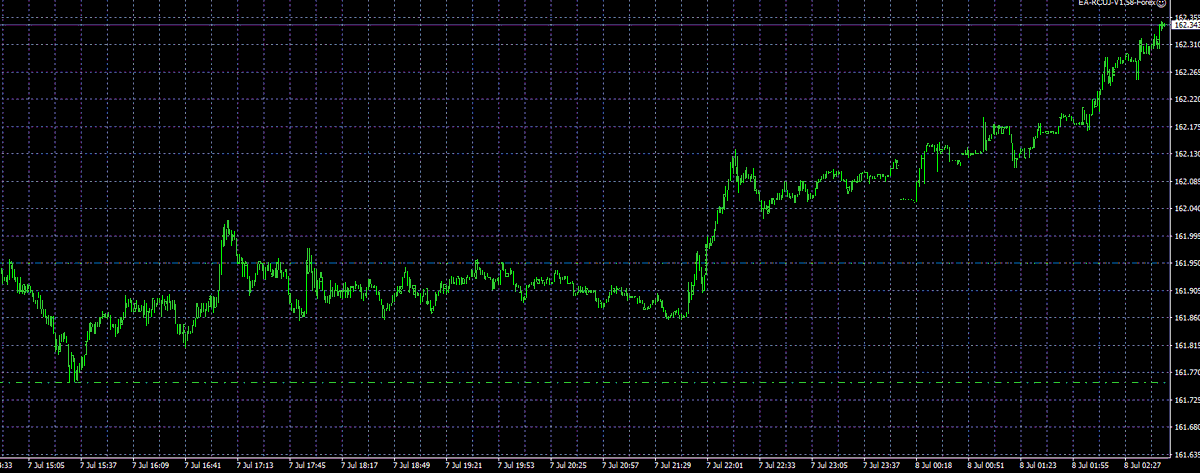Click the green dashed horizontal level line
Viewport: 1200px width, 473px height.
[x=585, y=383]
